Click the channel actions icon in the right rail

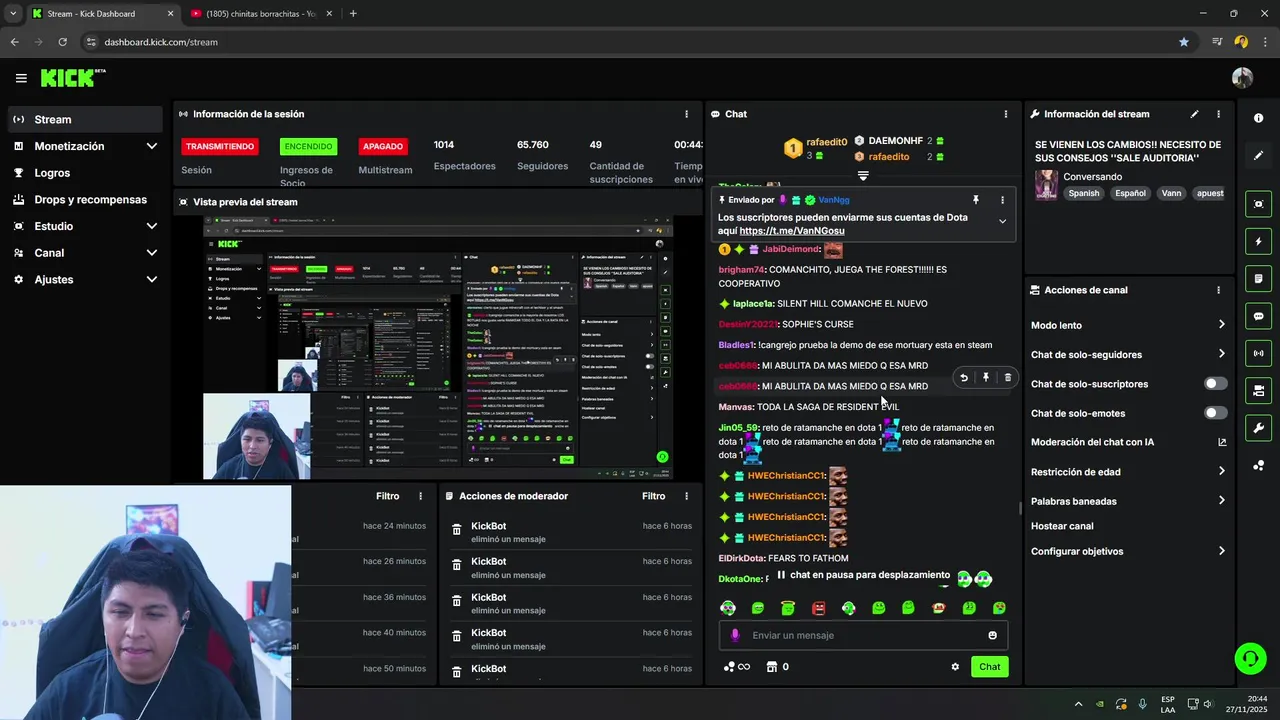click(x=1259, y=390)
